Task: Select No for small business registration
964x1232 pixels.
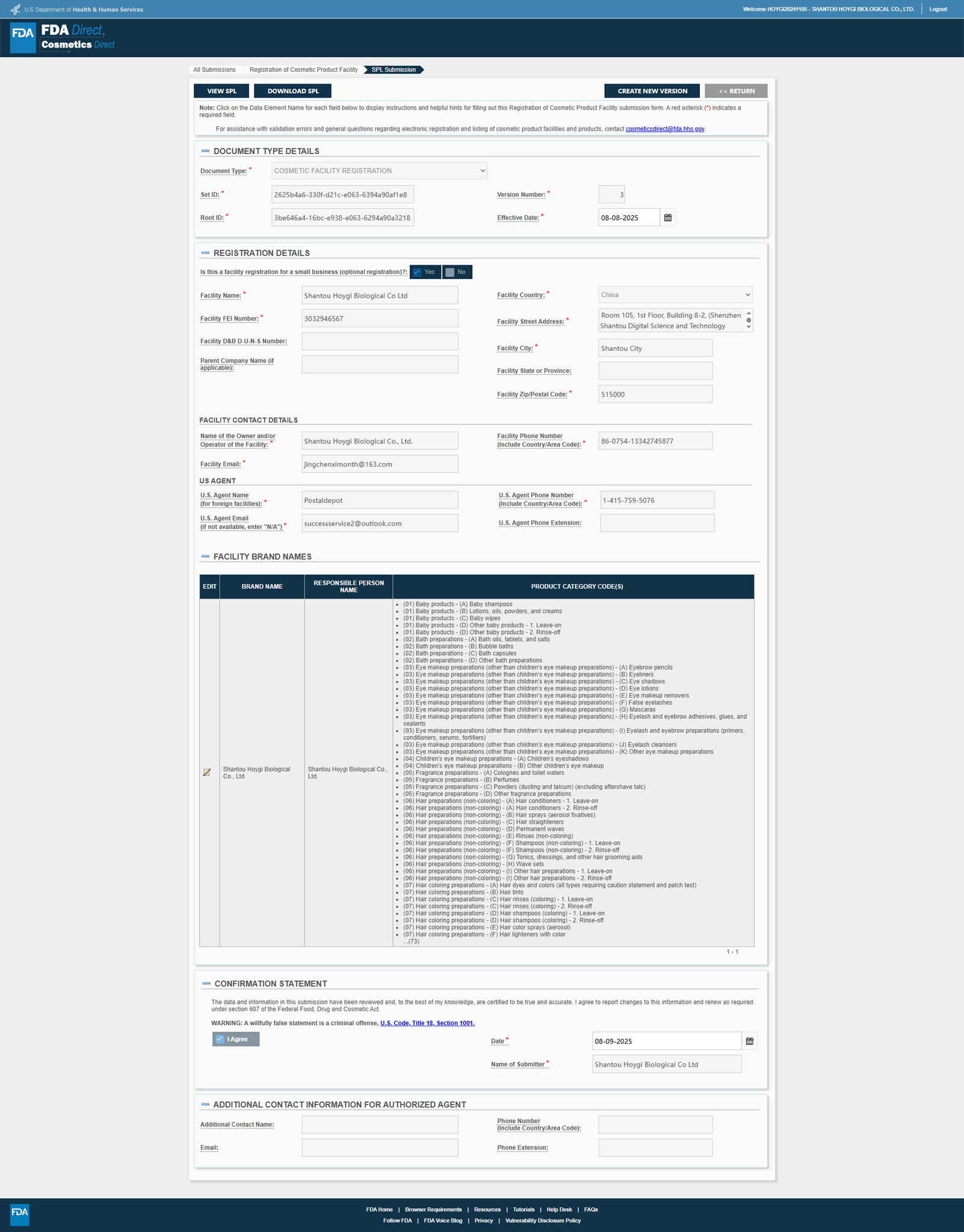Action: click(457, 272)
